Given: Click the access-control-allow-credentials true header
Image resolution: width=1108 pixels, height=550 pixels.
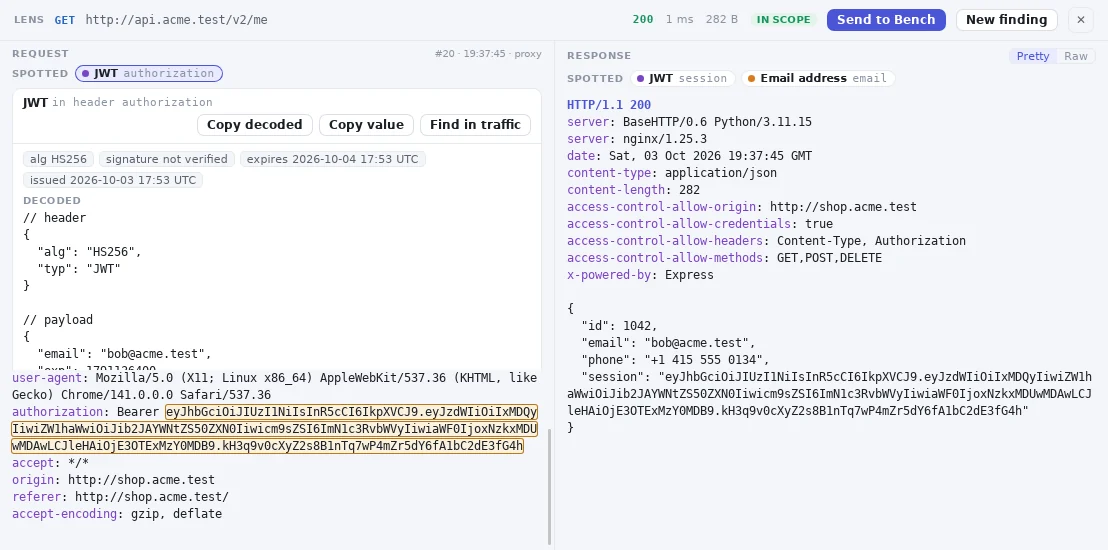Looking at the screenshot, I should coord(700,224).
